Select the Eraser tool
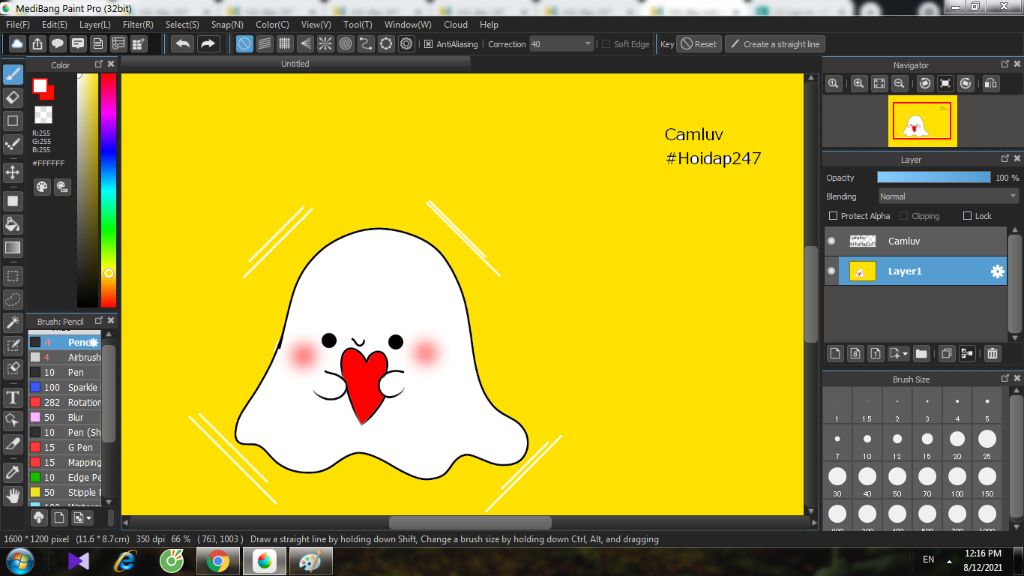1024x576 pixels. (x=12, y=97)
